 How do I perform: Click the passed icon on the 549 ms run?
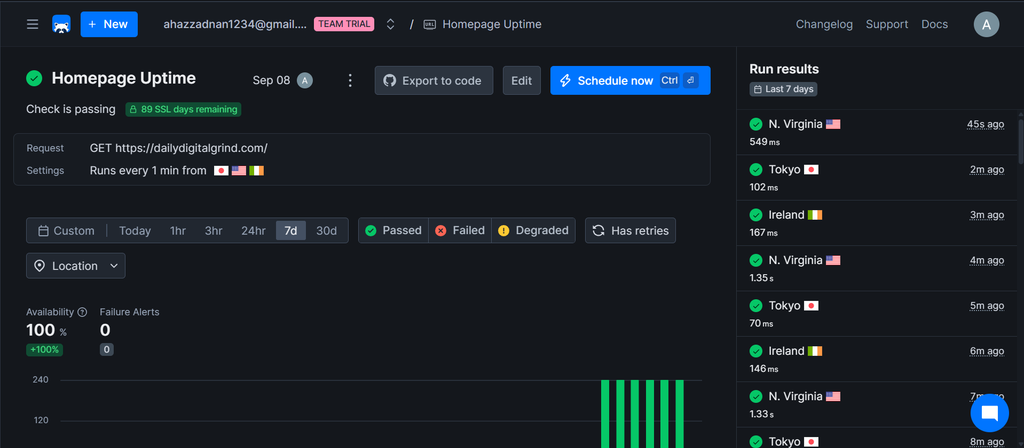click(x=756, y=124)
